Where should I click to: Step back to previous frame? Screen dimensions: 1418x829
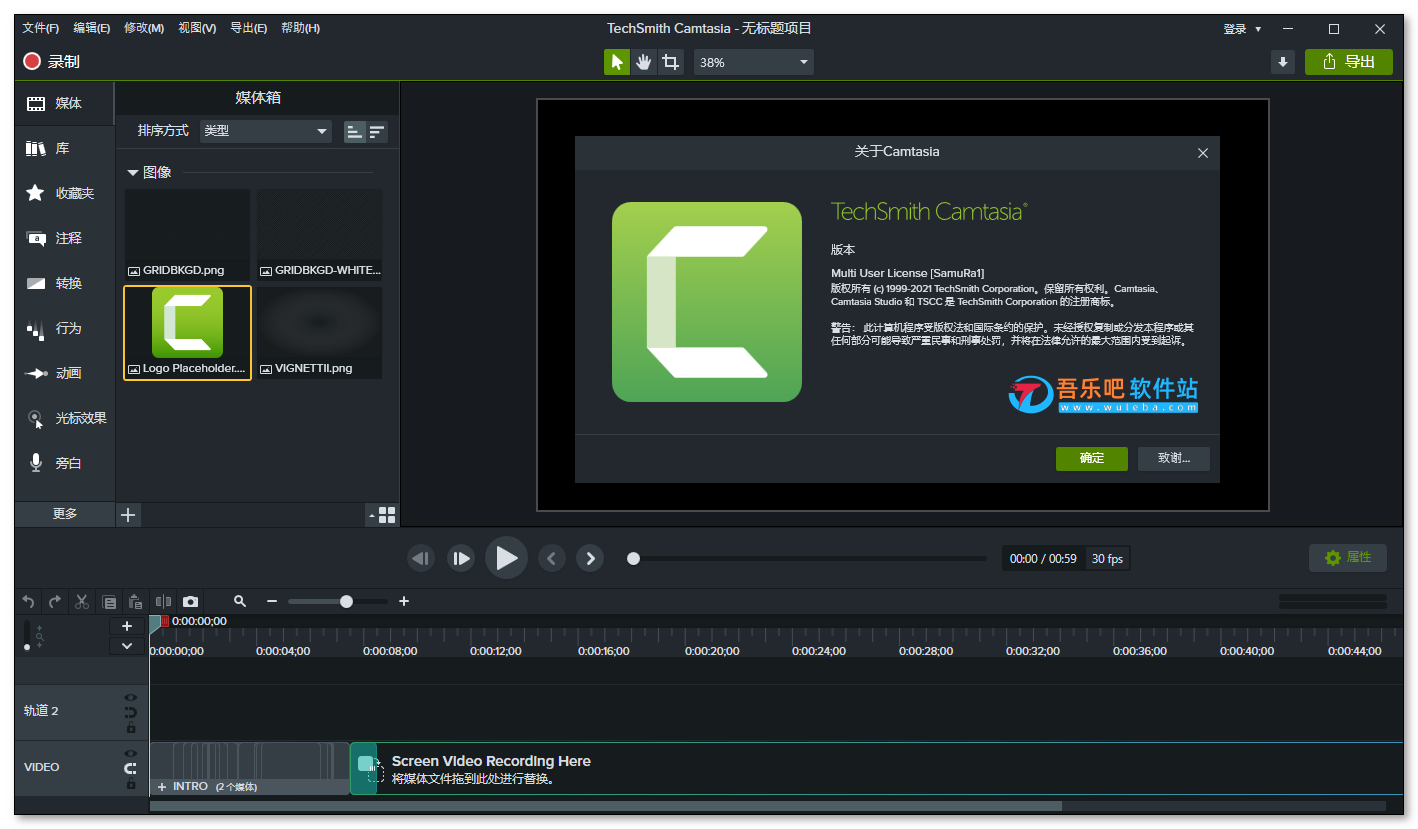(x=421, y=558)
